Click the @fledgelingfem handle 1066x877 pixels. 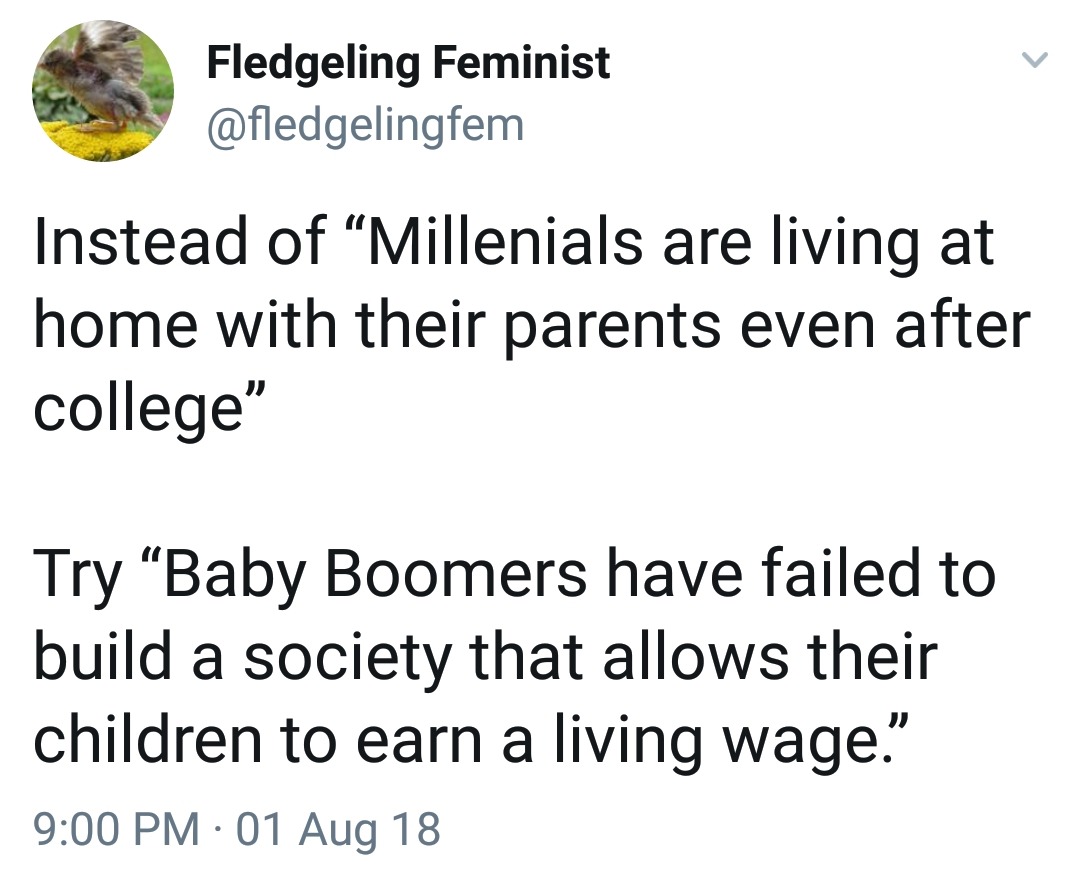pos(365,125)
